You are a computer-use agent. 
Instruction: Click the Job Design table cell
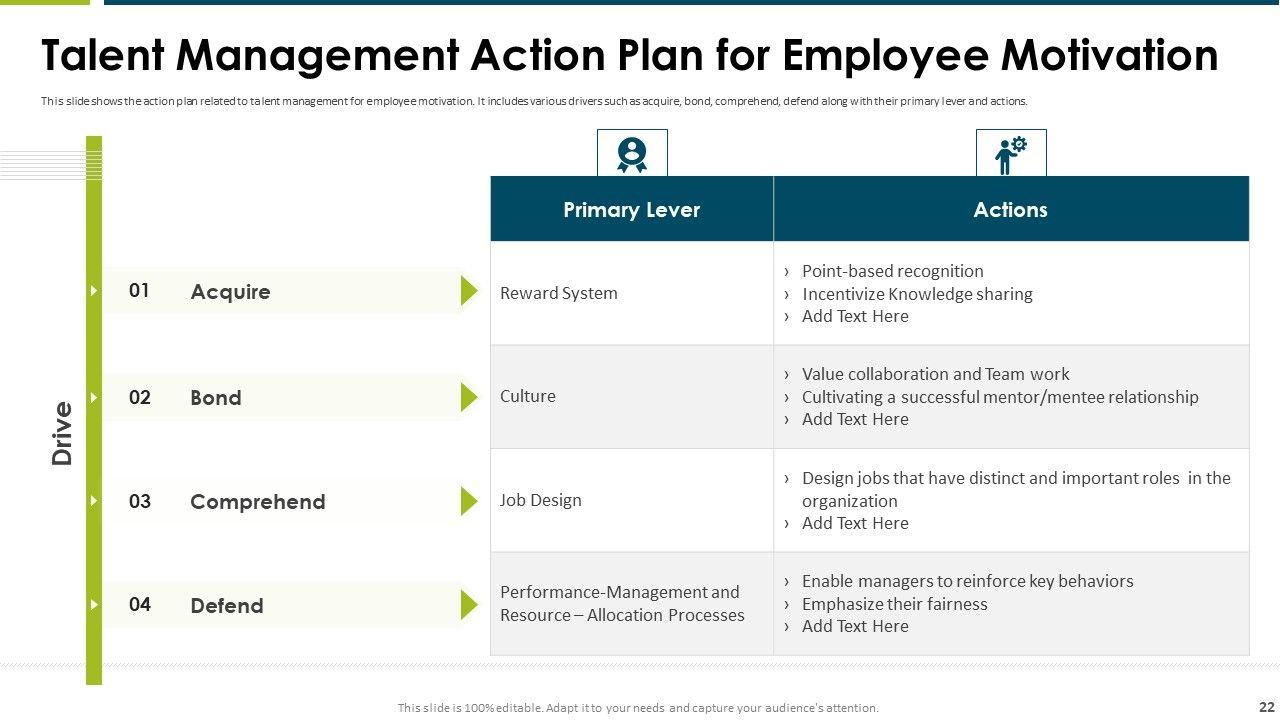pos(541,500)
